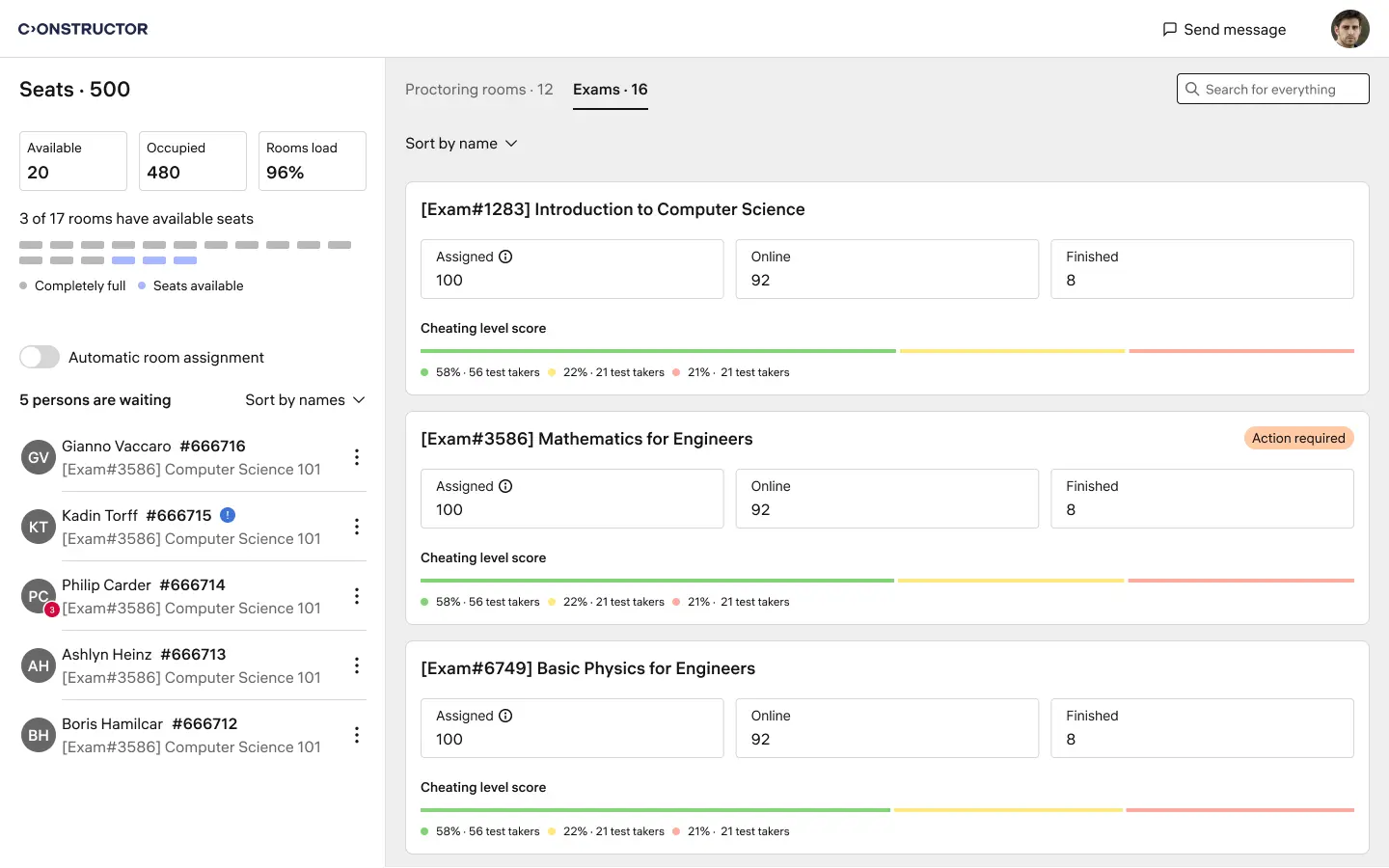
Task: Enable Automatic room assignment switch
Action: click(40, 357)
